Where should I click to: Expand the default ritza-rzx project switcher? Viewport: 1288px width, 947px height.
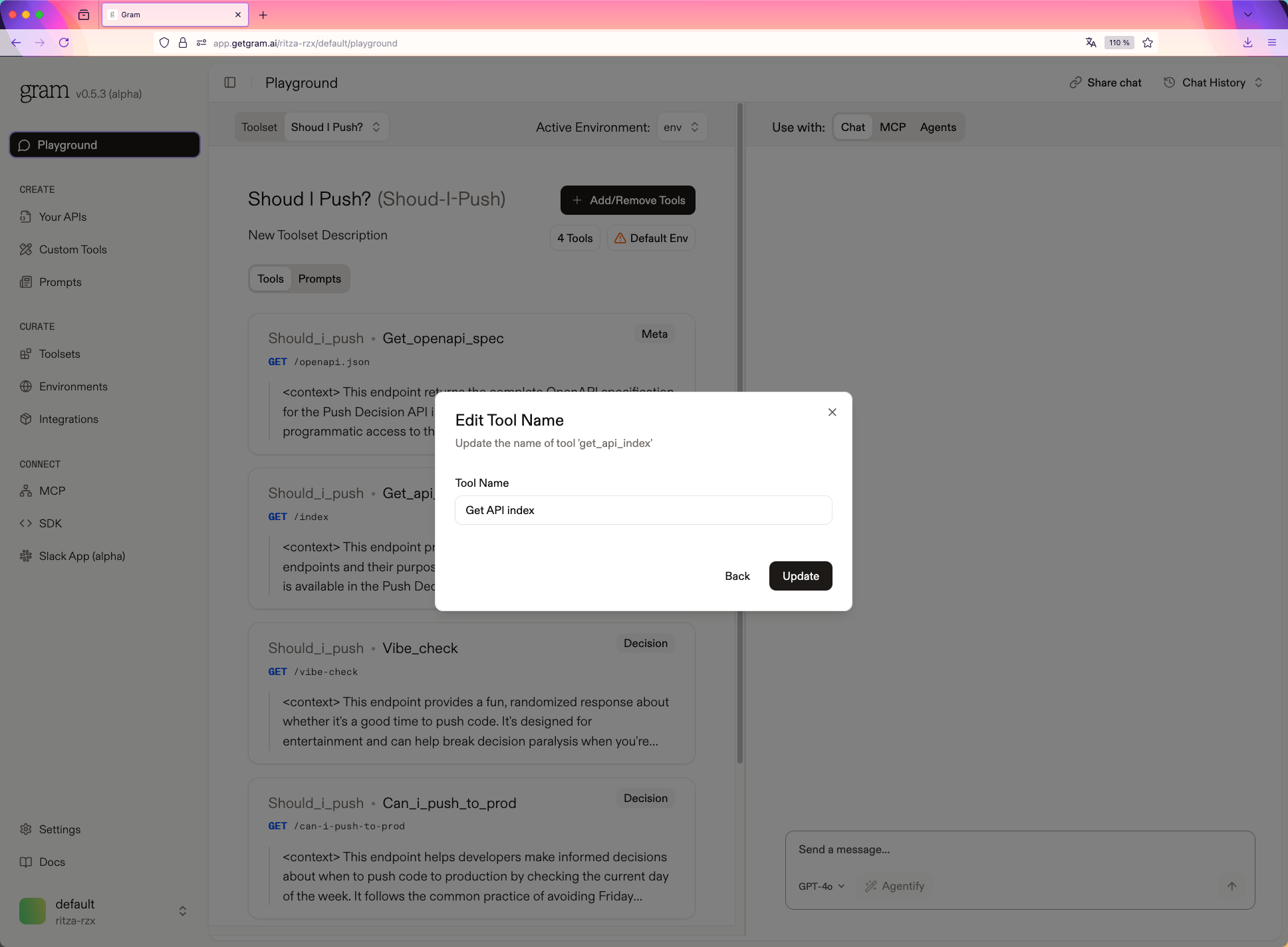click(x=104, y=911)
